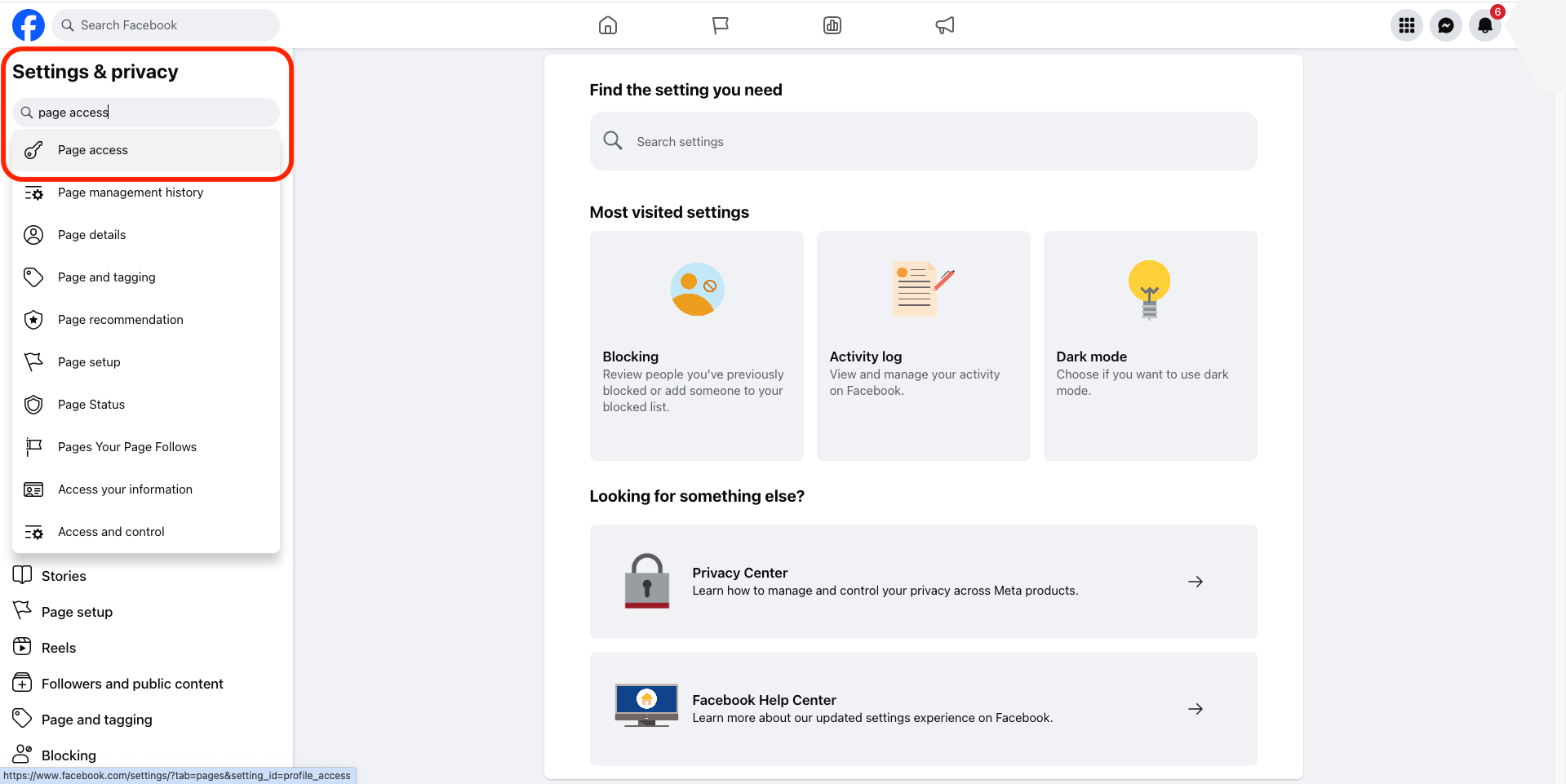Select Access your information result

click(146, 489)
